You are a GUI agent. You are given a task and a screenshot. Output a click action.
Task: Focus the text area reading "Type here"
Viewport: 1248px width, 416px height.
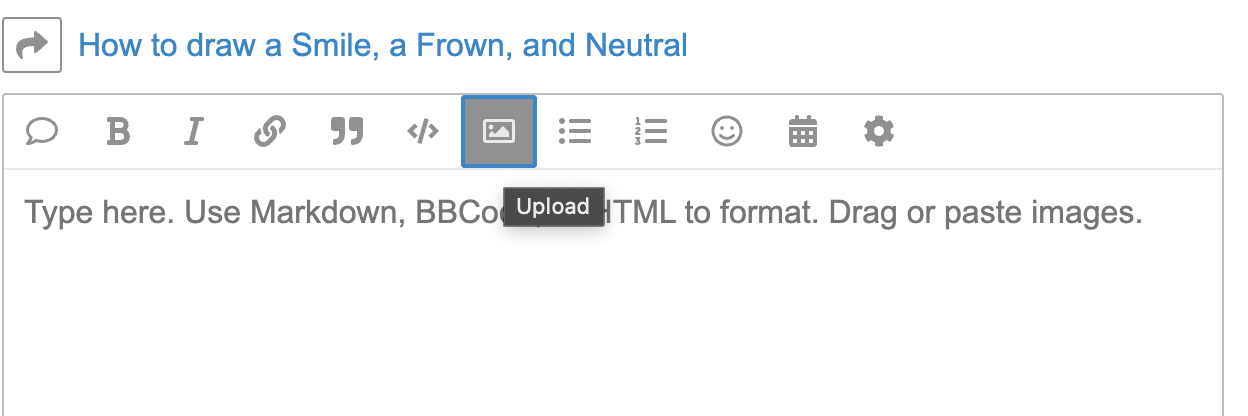coord(612,292)
